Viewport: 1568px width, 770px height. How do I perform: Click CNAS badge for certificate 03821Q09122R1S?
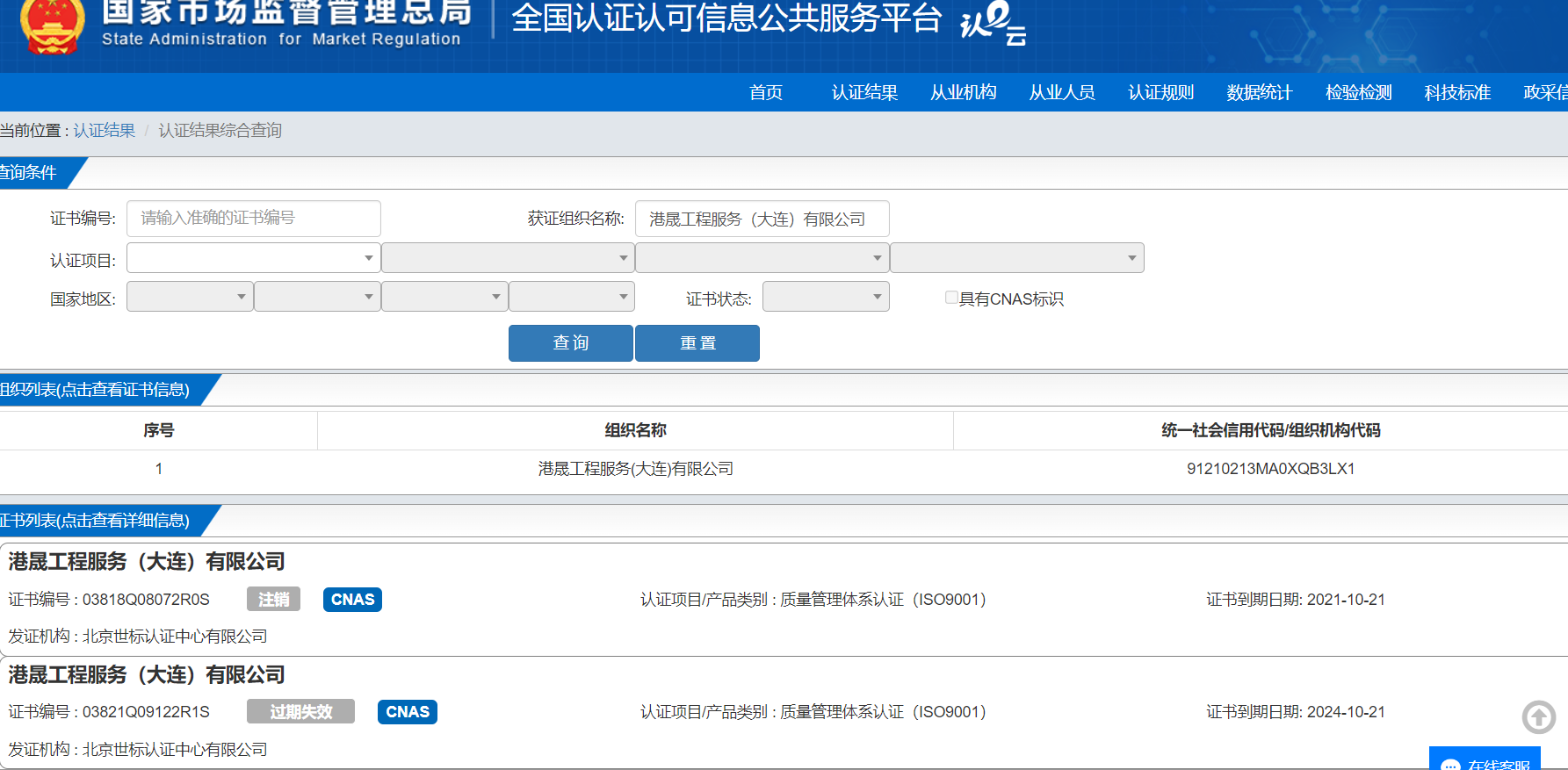pyautogui.click(x=408, y=712)
